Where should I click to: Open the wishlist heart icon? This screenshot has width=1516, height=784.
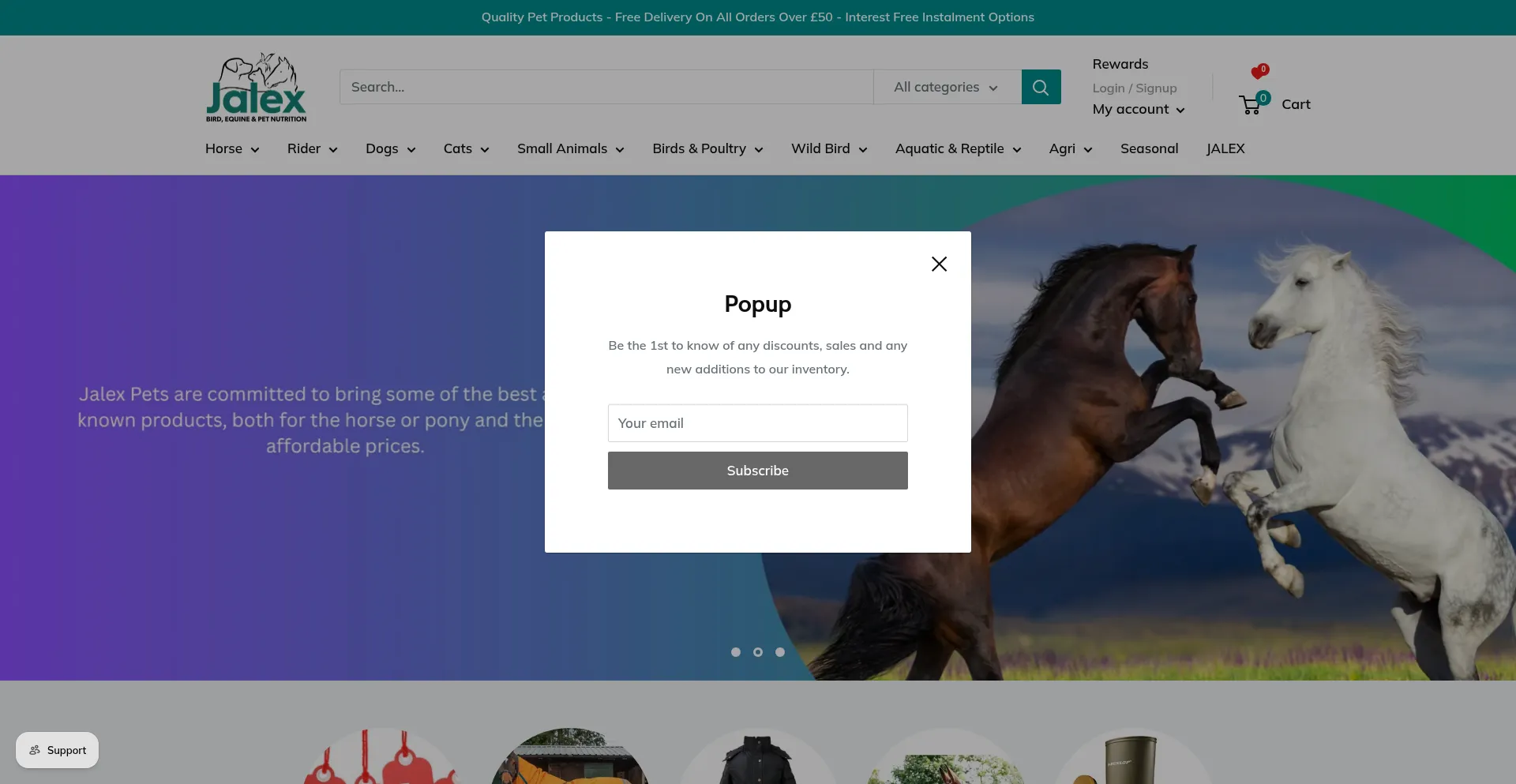(1259, 72)
